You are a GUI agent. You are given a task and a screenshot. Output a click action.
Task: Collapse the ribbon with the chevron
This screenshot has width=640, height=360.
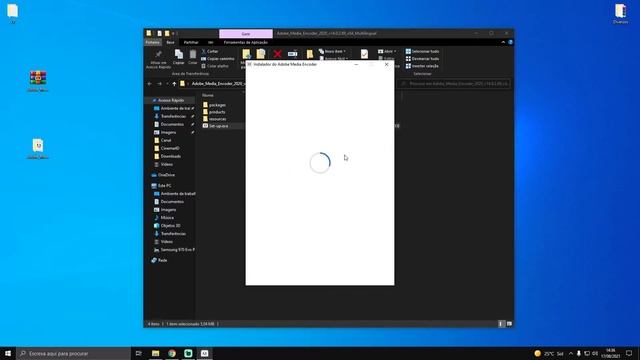[503, 42]
